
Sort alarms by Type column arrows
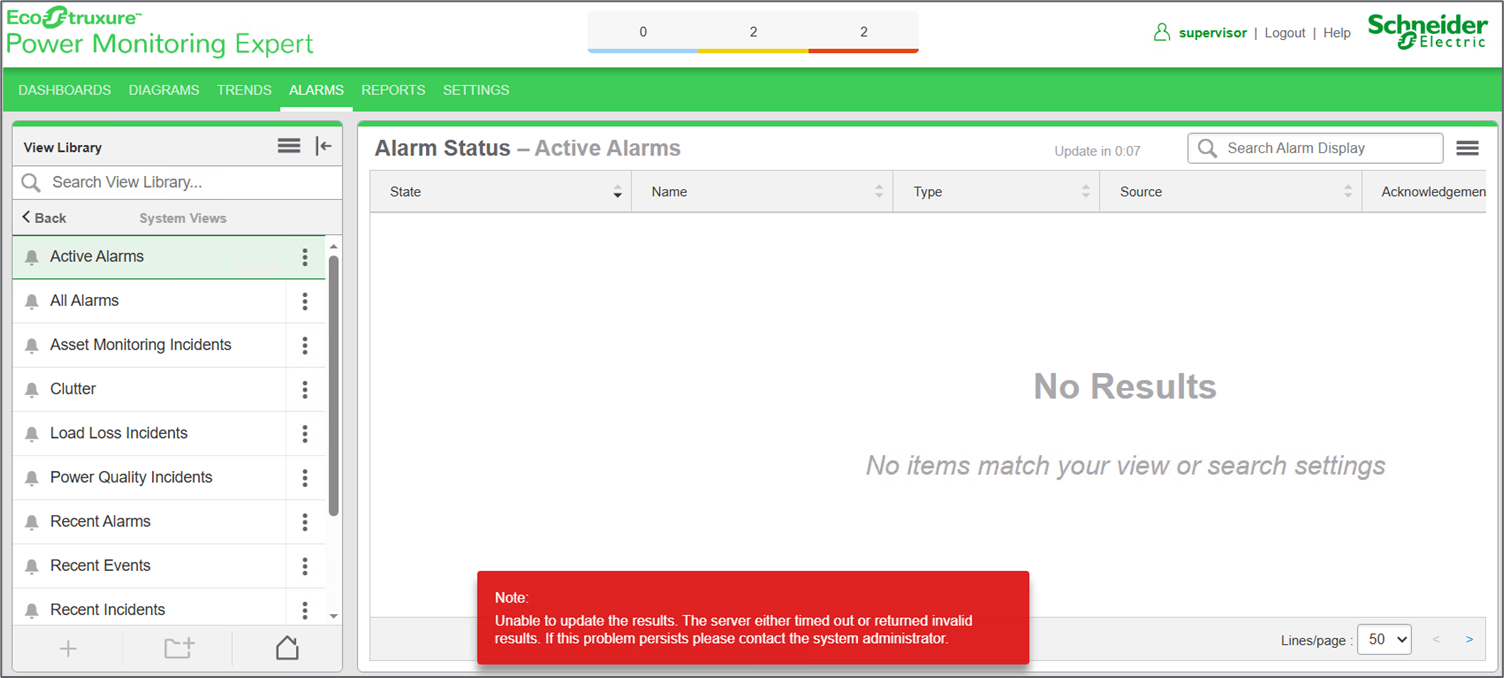click(x=1086, y=192)
